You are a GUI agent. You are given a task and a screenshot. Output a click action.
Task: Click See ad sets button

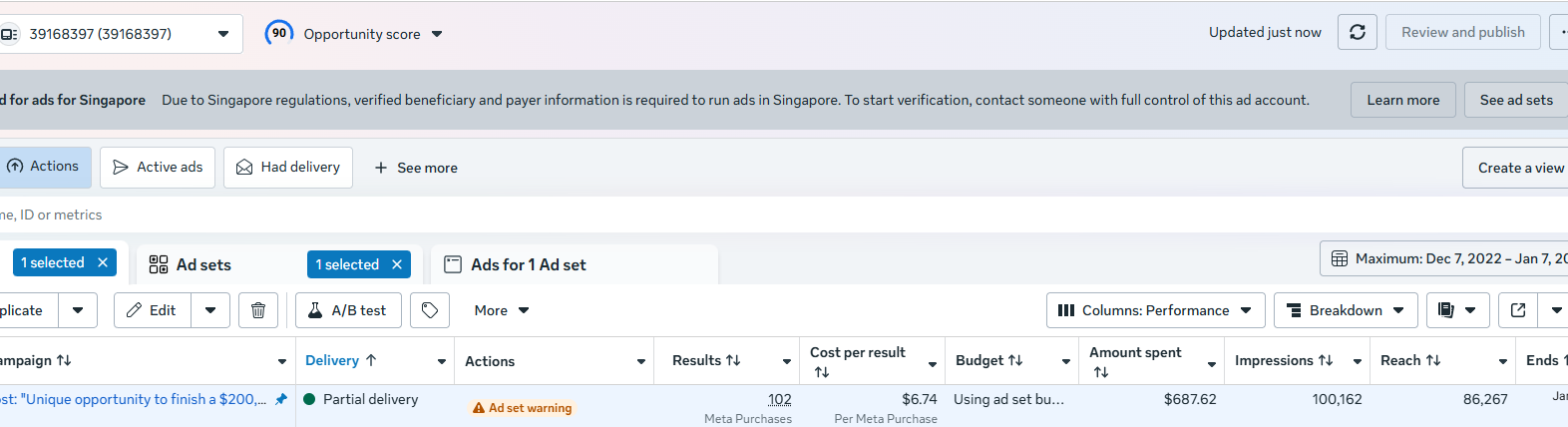pos(1515,100)
